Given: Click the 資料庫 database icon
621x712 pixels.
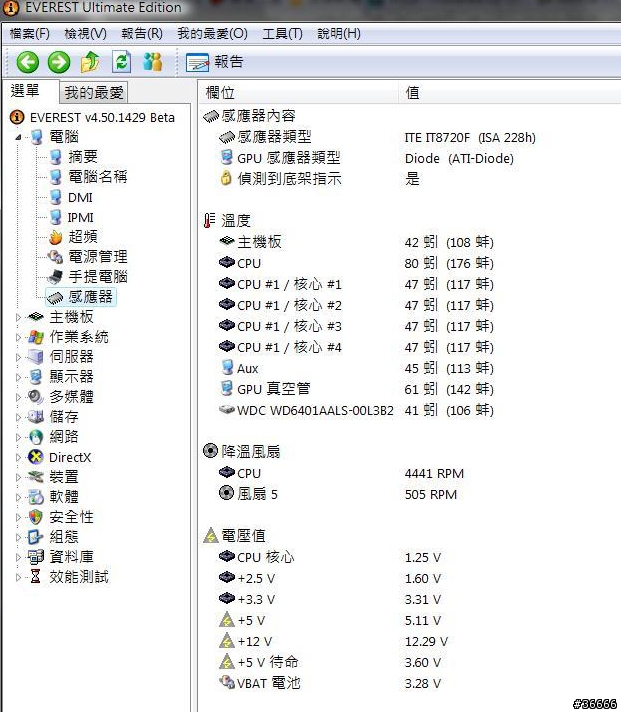Looking at the screenshot, I should 35,557.
